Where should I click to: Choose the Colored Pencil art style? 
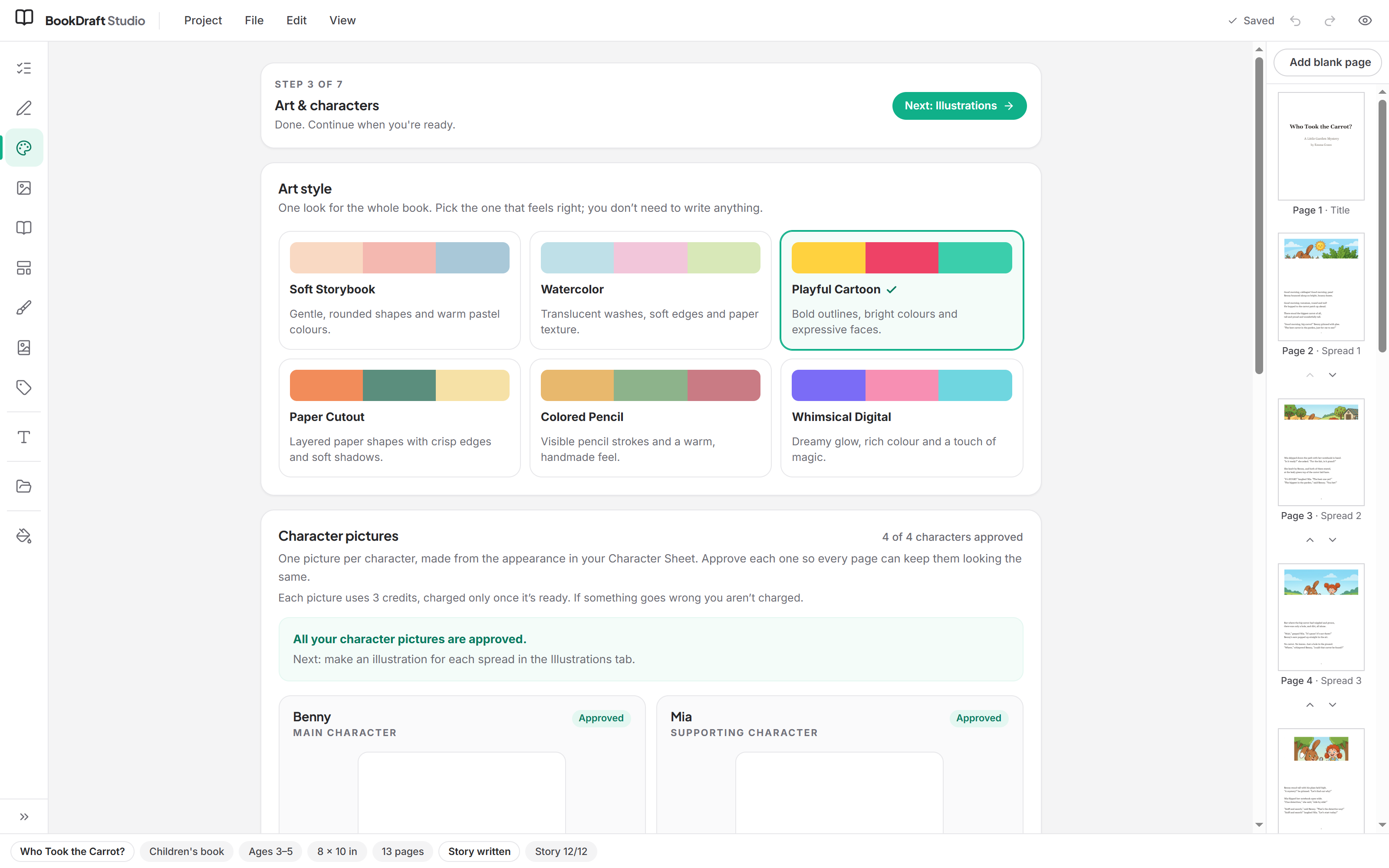pyautogui.click(x=650, y=418)
